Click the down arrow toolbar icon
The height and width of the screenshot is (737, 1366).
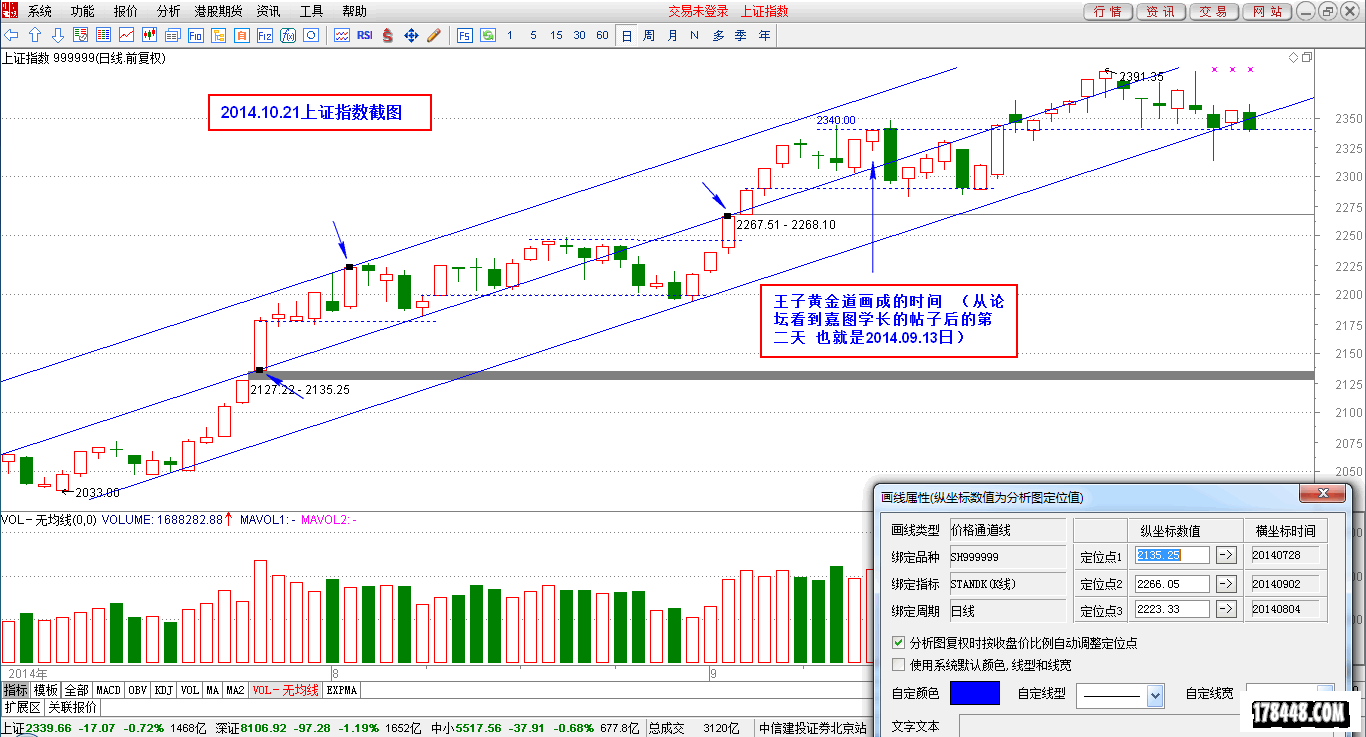pos(58,35)
